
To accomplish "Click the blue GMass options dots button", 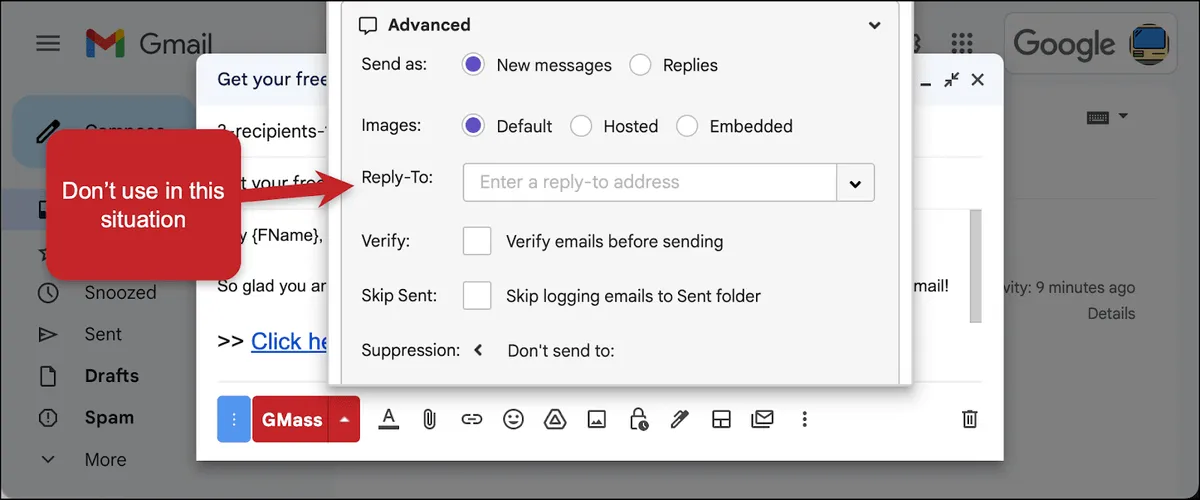I will click(x=234, y=420).
